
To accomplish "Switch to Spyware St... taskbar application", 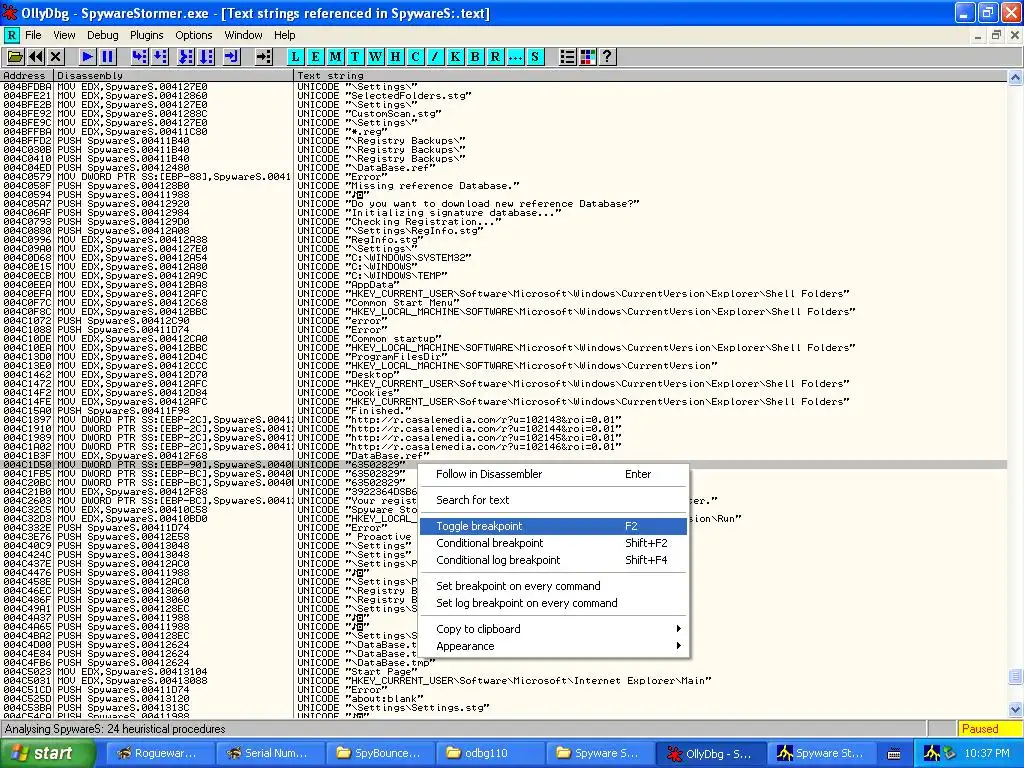I will click(822, 754).
